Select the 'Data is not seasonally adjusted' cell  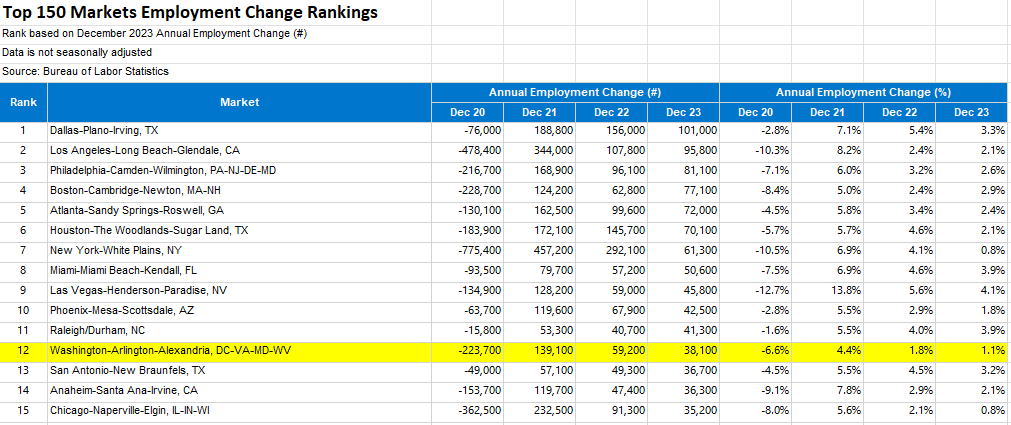[77, 52]
